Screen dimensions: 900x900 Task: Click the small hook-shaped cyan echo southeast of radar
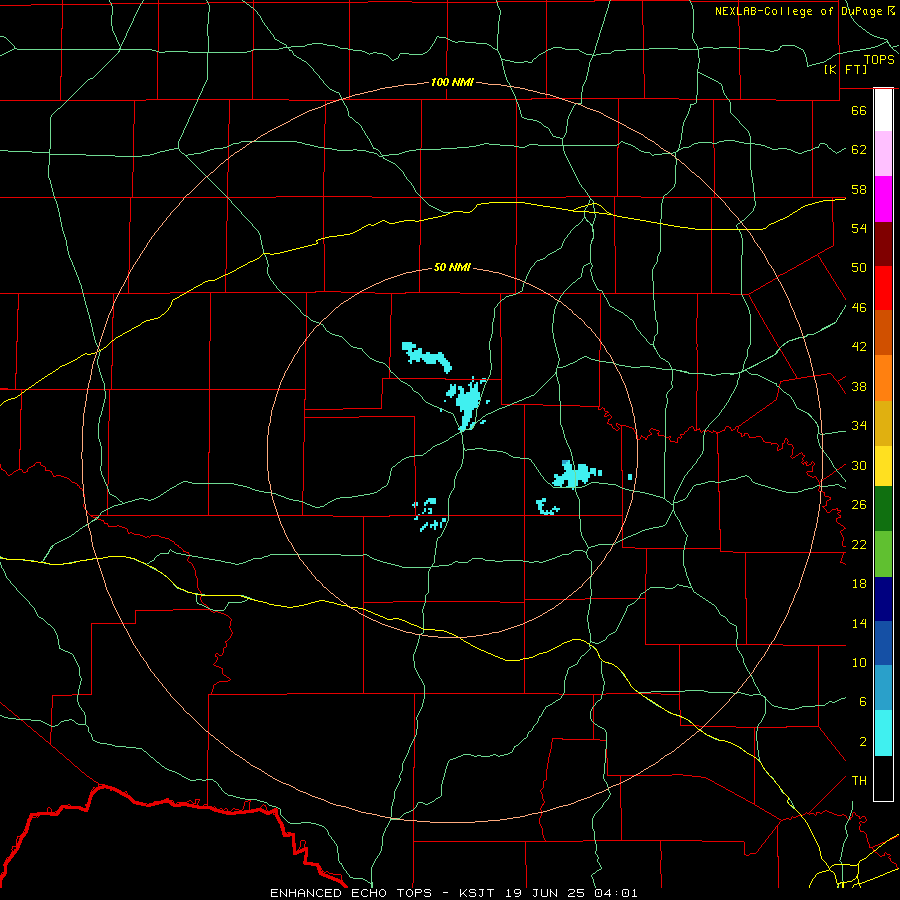[x=546, y=507]
